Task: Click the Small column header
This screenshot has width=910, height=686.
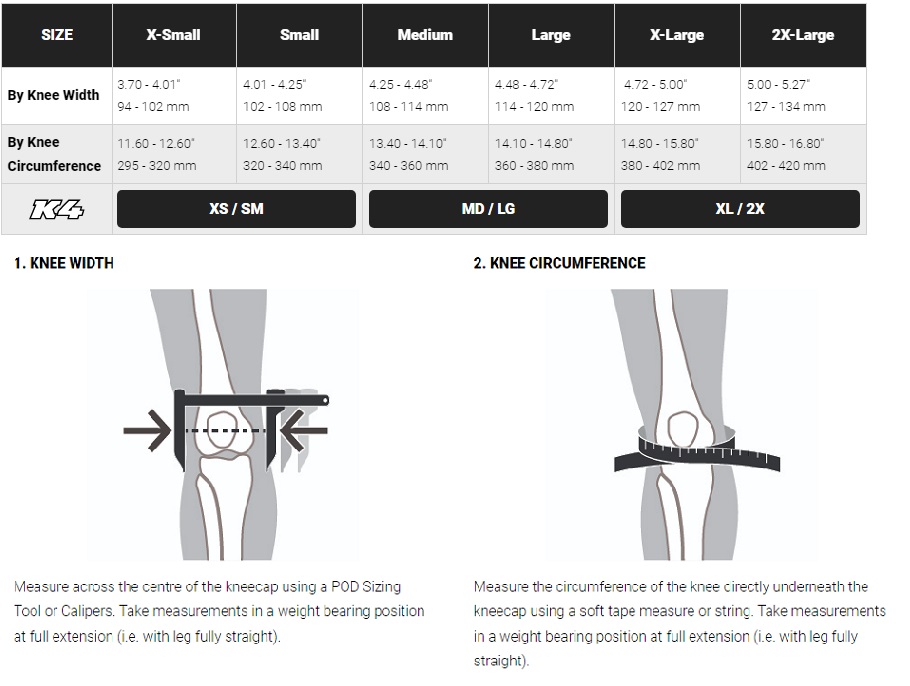Action: (x=299, y=35)
